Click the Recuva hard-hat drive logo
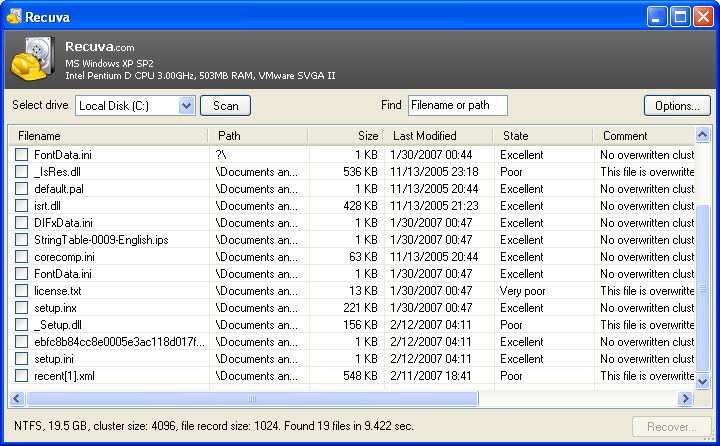Image resolution: width=720 pixels, height=446 pixels. coord(32,59)
